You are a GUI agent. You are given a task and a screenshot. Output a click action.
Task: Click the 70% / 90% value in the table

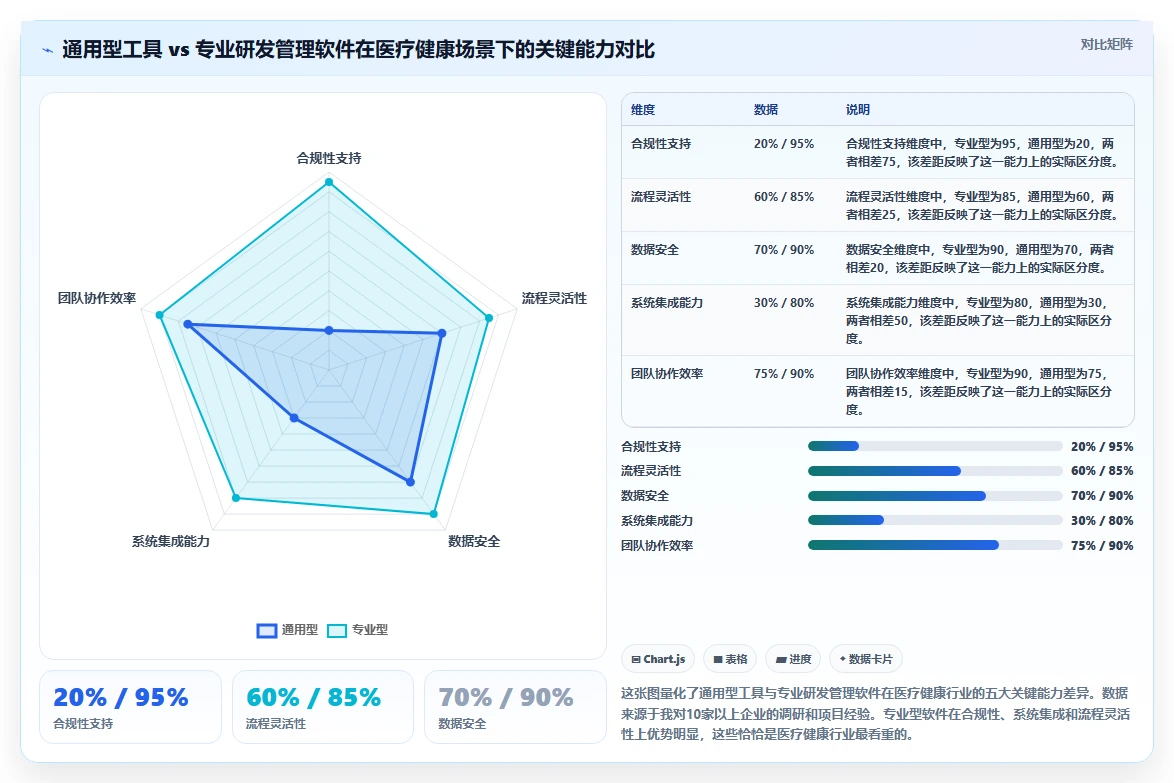tap(784, 250)
